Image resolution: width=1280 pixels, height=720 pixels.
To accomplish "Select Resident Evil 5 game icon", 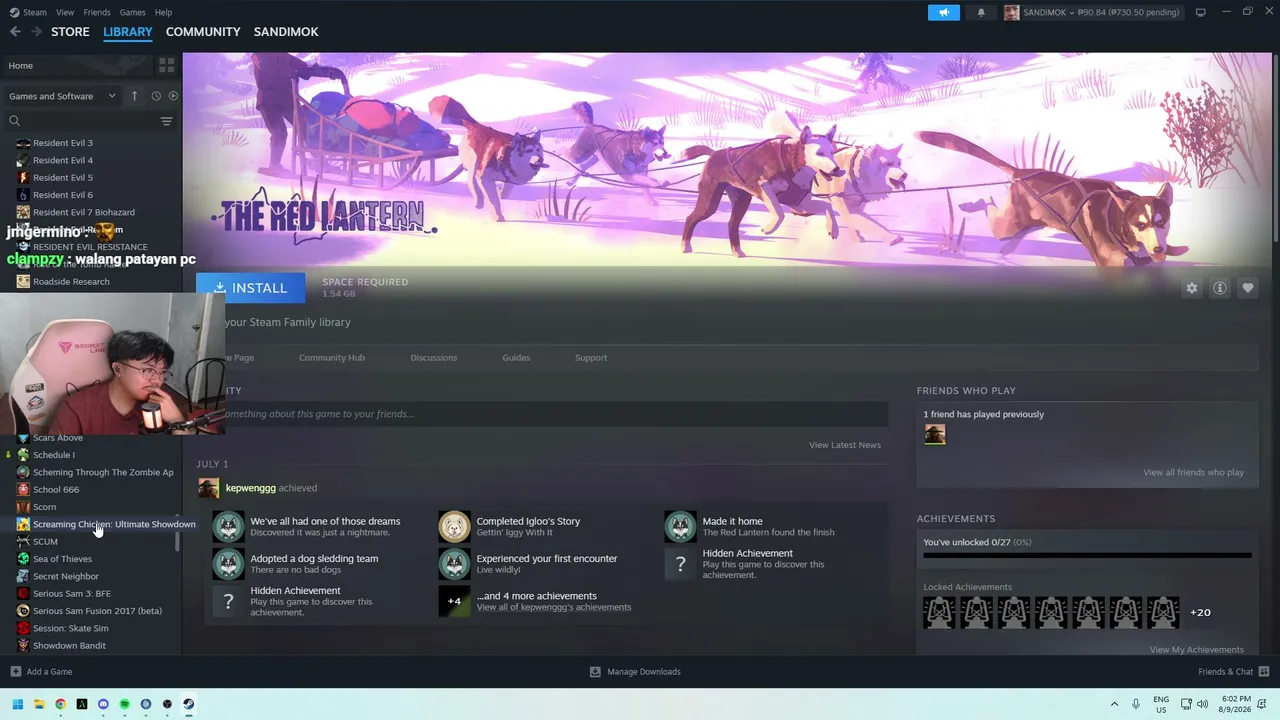I will coord(23,178).
